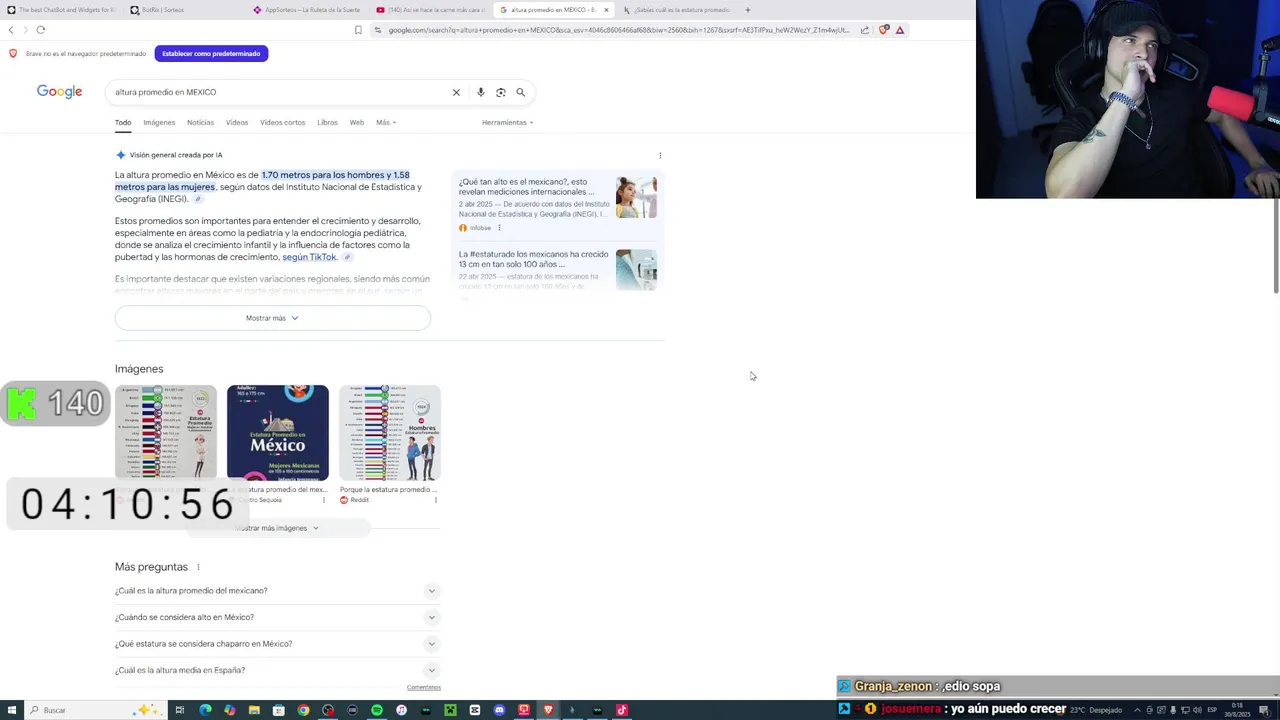Switch to Web results tab
Screen dimensions: 1280x720
tap(357, 122)
